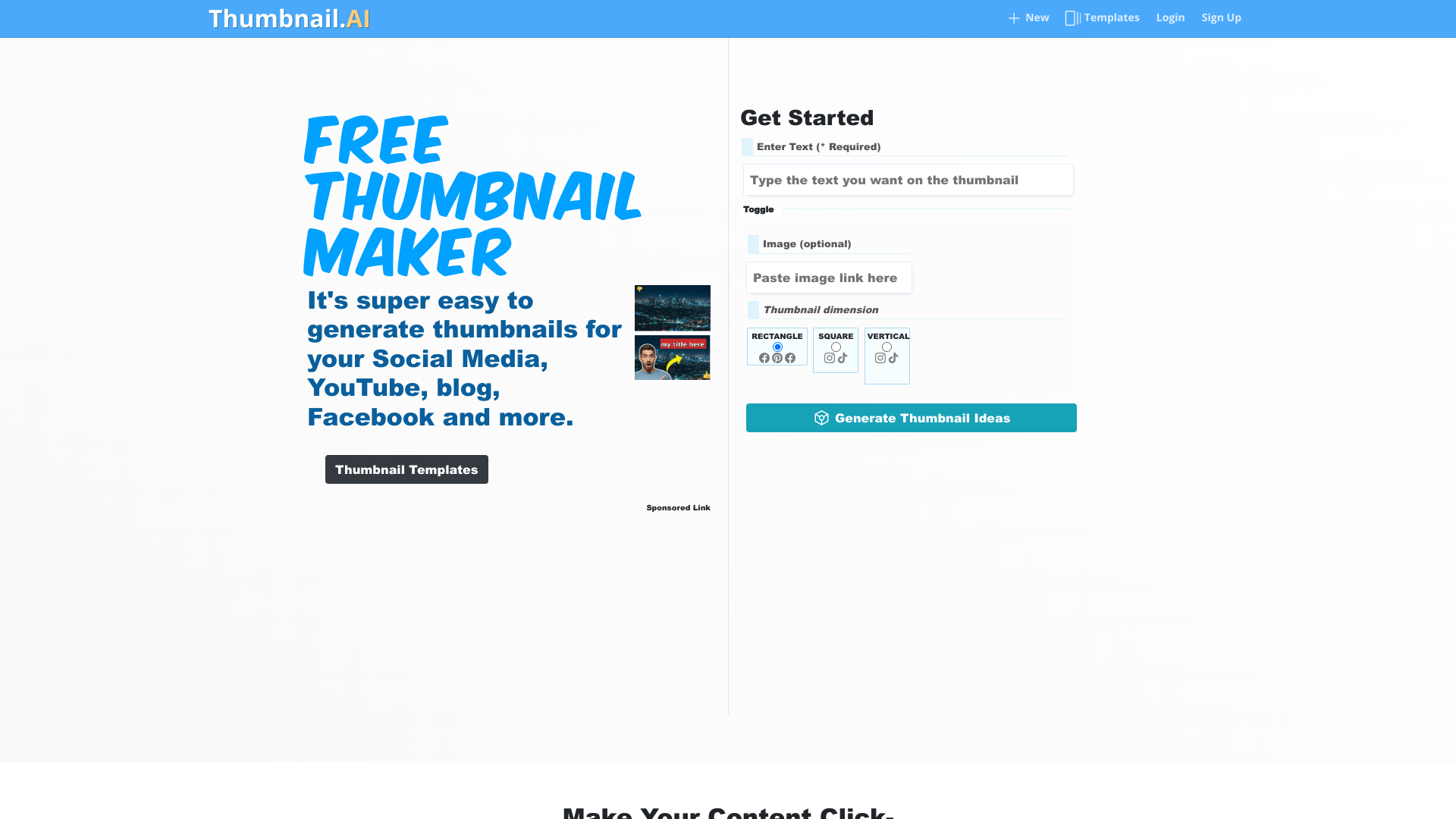
Task: Click the Paste image link here field
Action: pos(828,278)
